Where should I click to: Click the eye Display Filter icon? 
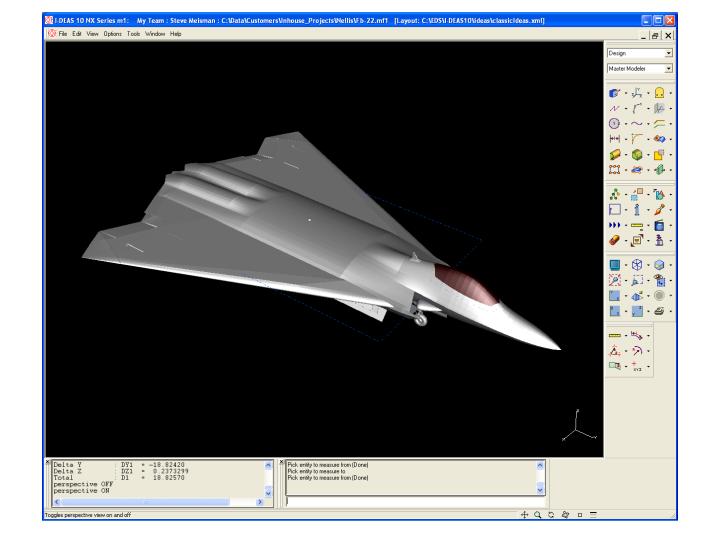coord(659,280)
